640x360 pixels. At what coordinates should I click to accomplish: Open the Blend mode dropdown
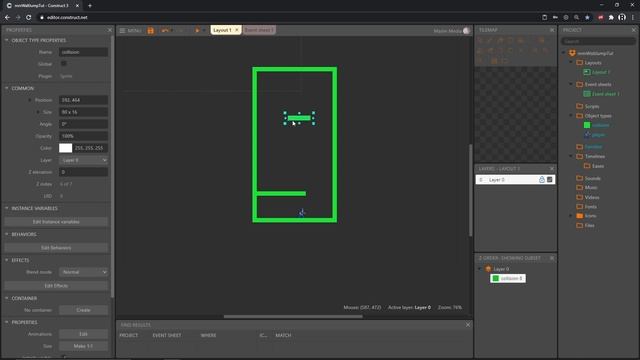coord(84,272)
